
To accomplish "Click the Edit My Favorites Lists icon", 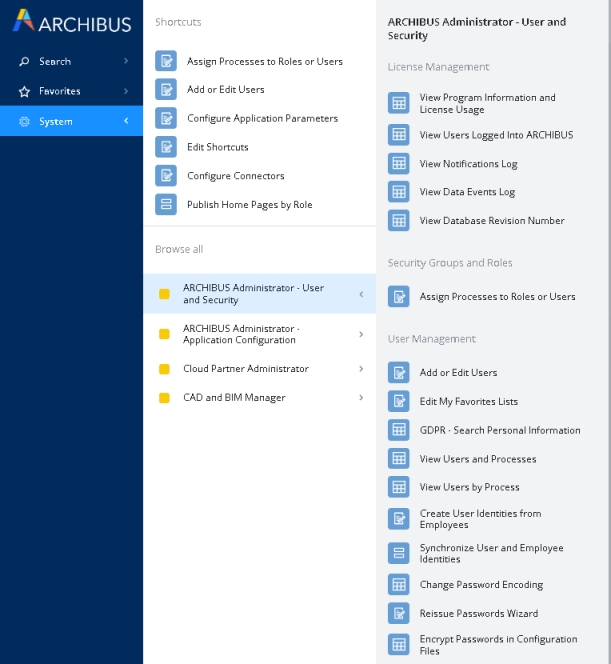I will (399, 401).
